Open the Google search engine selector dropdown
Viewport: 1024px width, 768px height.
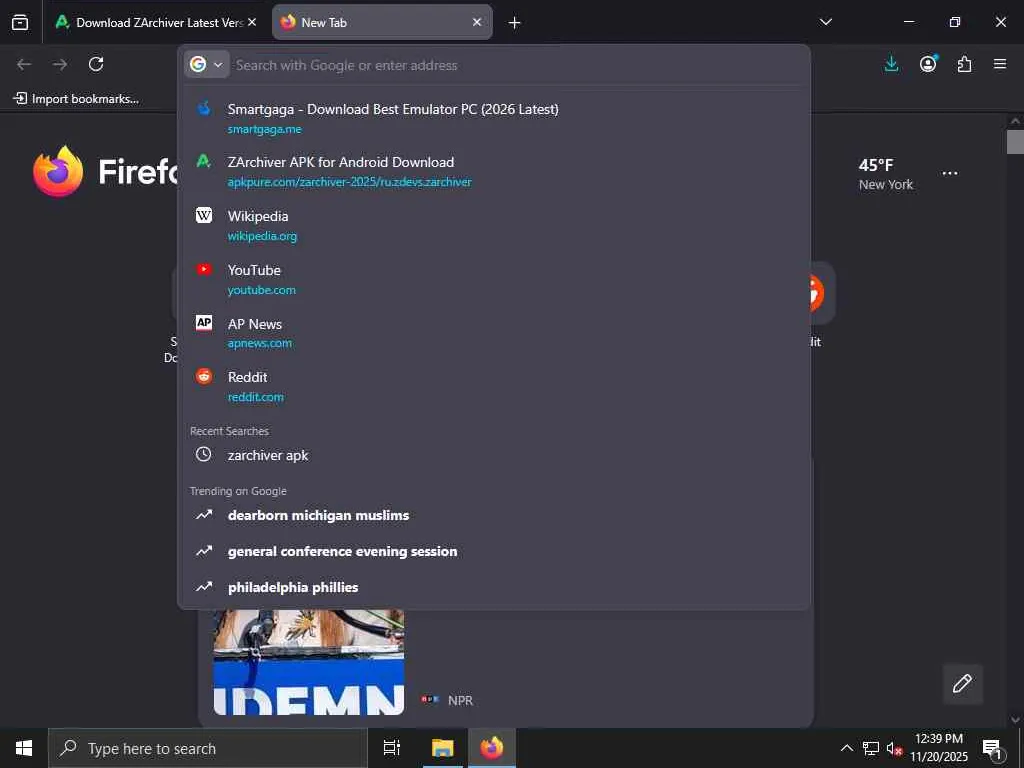pyautogui.click(x=206, y=65)
